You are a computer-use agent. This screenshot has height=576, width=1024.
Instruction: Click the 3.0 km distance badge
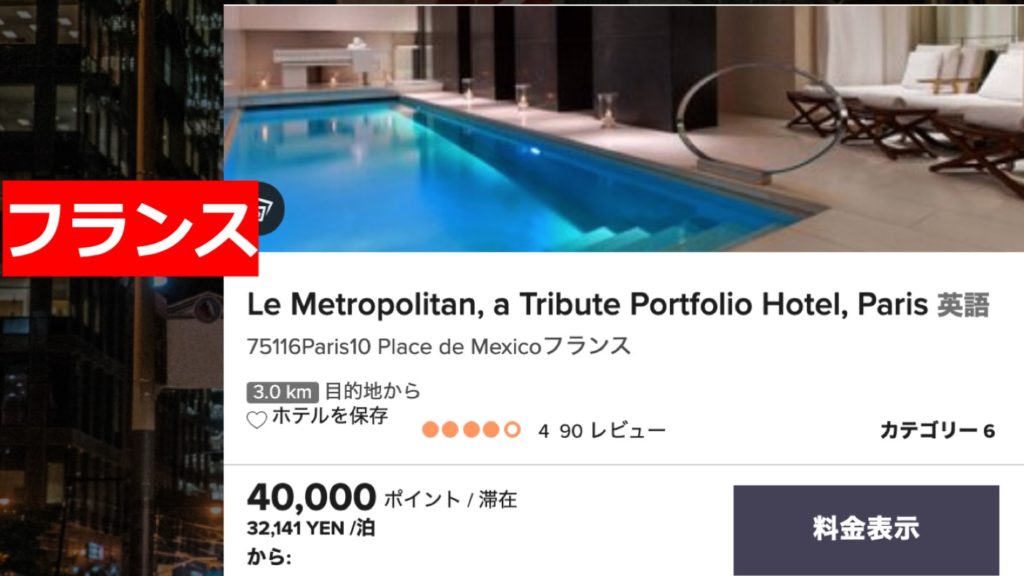pyautogui.click(x=282, y=392)
